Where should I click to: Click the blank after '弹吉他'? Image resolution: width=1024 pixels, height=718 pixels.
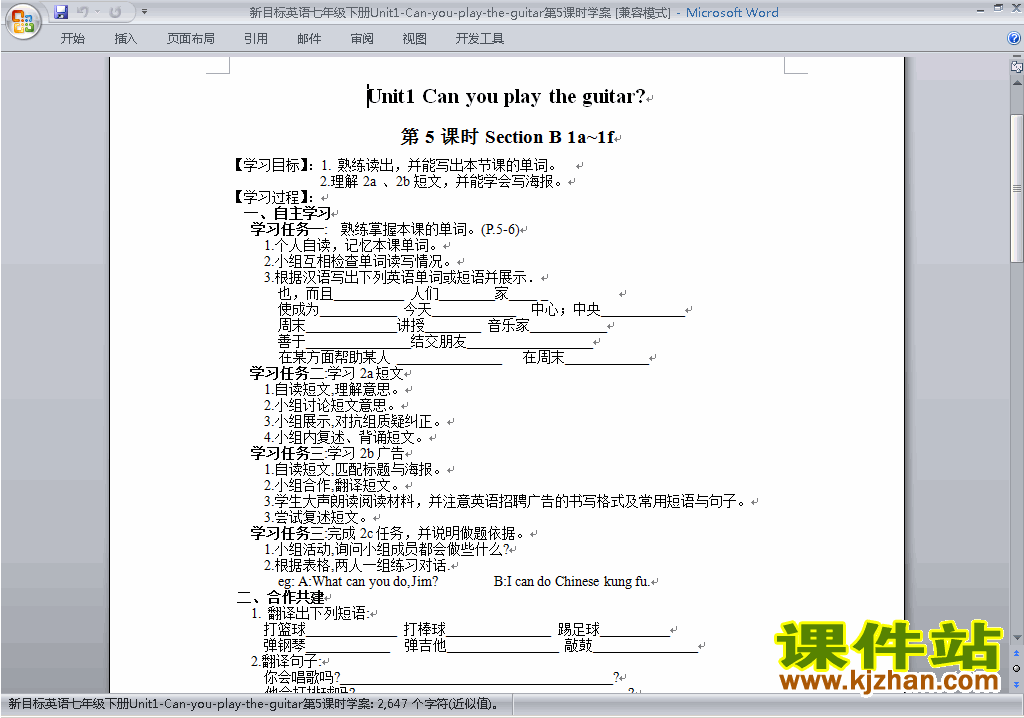[502, 647]
